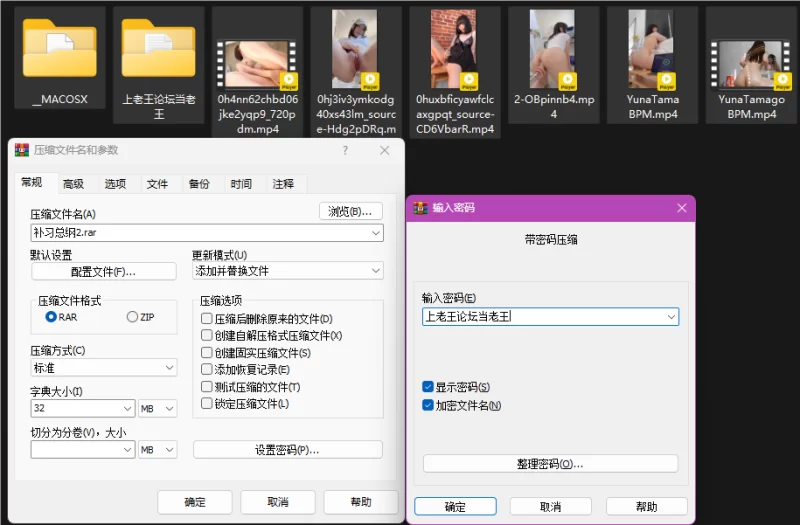The width and height of the screenshot is (800, 525).
Task: Click the 浏览(B)... button
Action: pyautogui.click(x=350, y=211)
